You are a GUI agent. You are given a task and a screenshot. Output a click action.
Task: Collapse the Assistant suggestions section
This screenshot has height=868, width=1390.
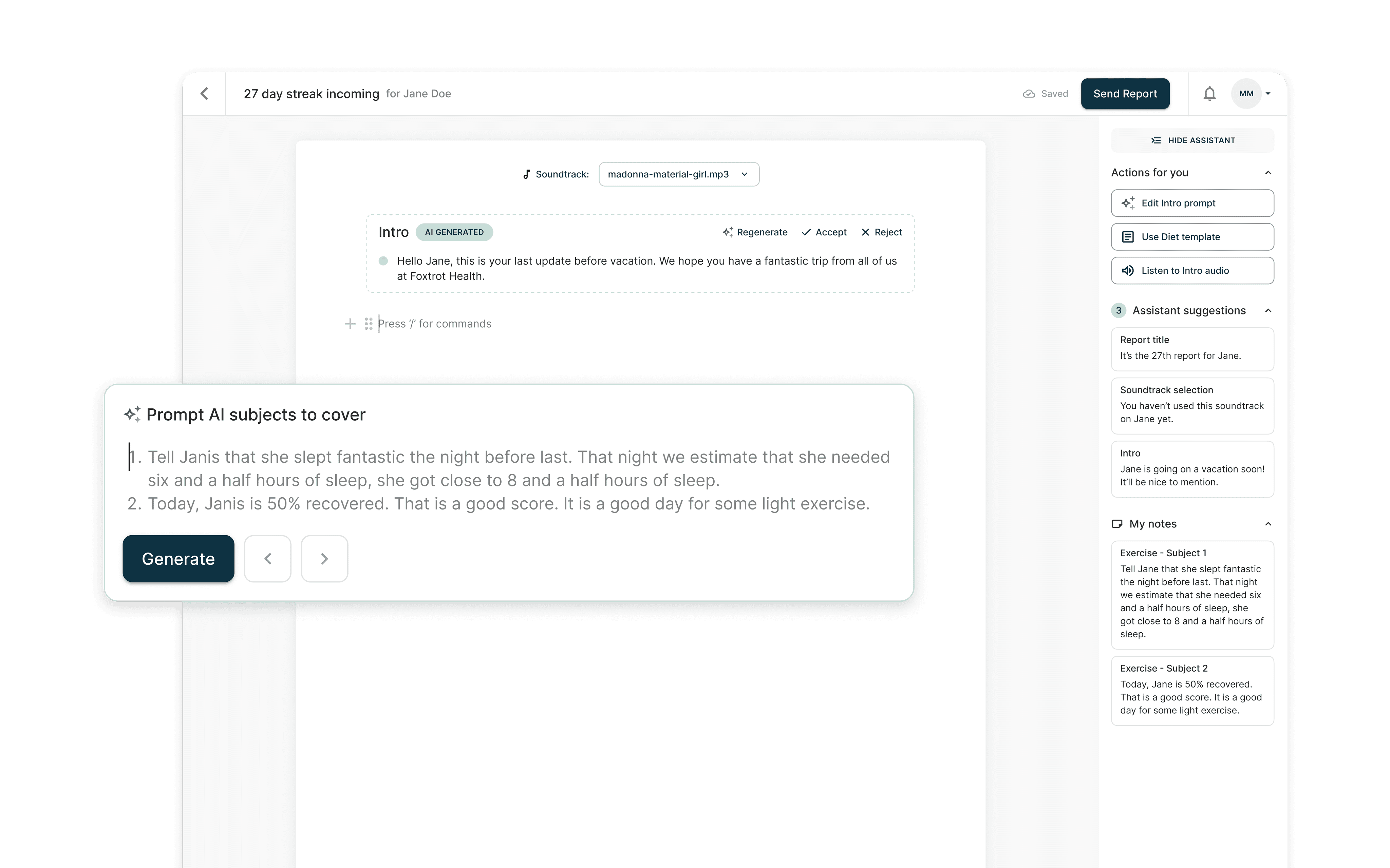(x=1267, y=311)
